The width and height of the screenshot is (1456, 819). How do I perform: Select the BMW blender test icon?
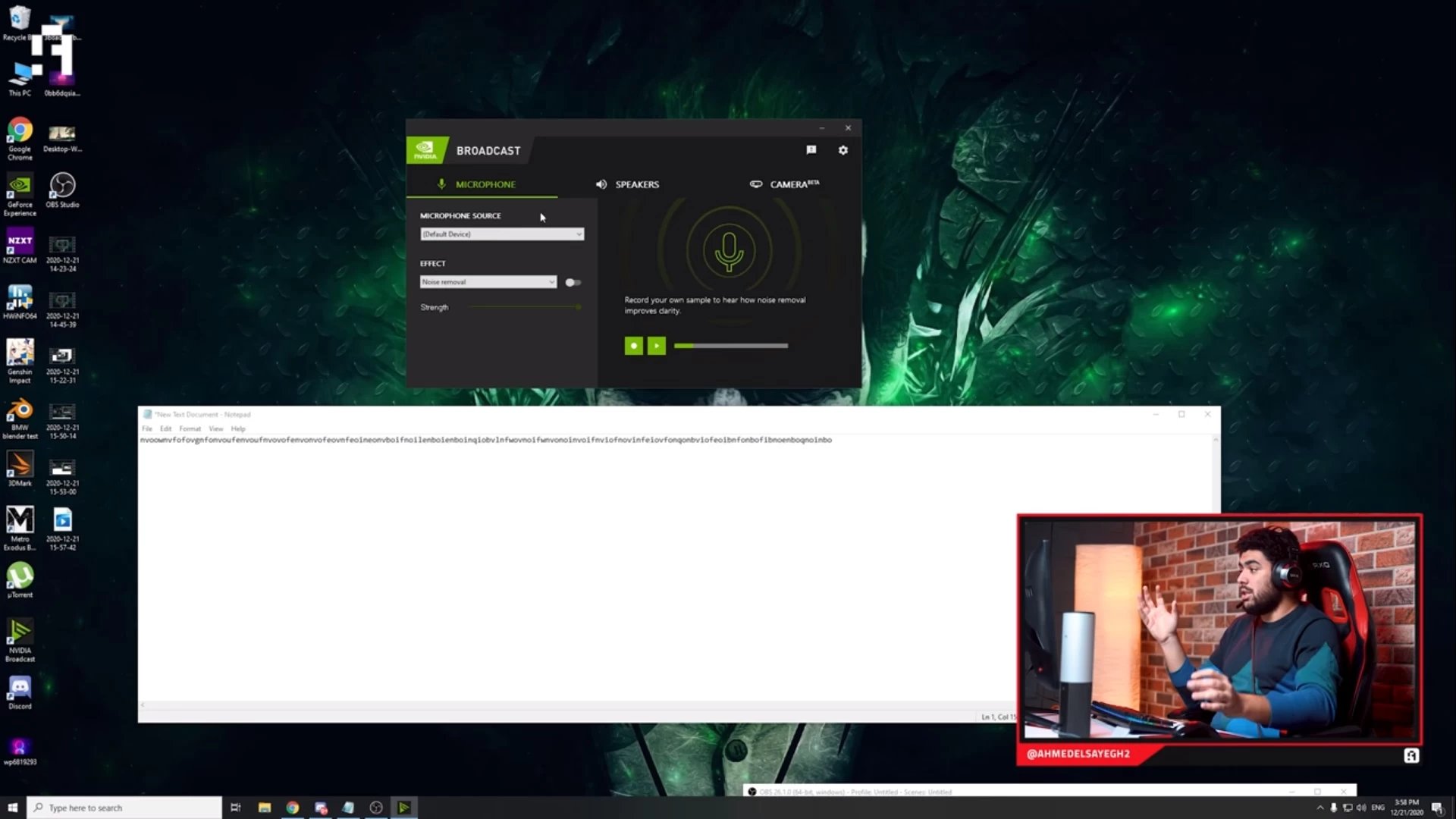pos(20,419)
